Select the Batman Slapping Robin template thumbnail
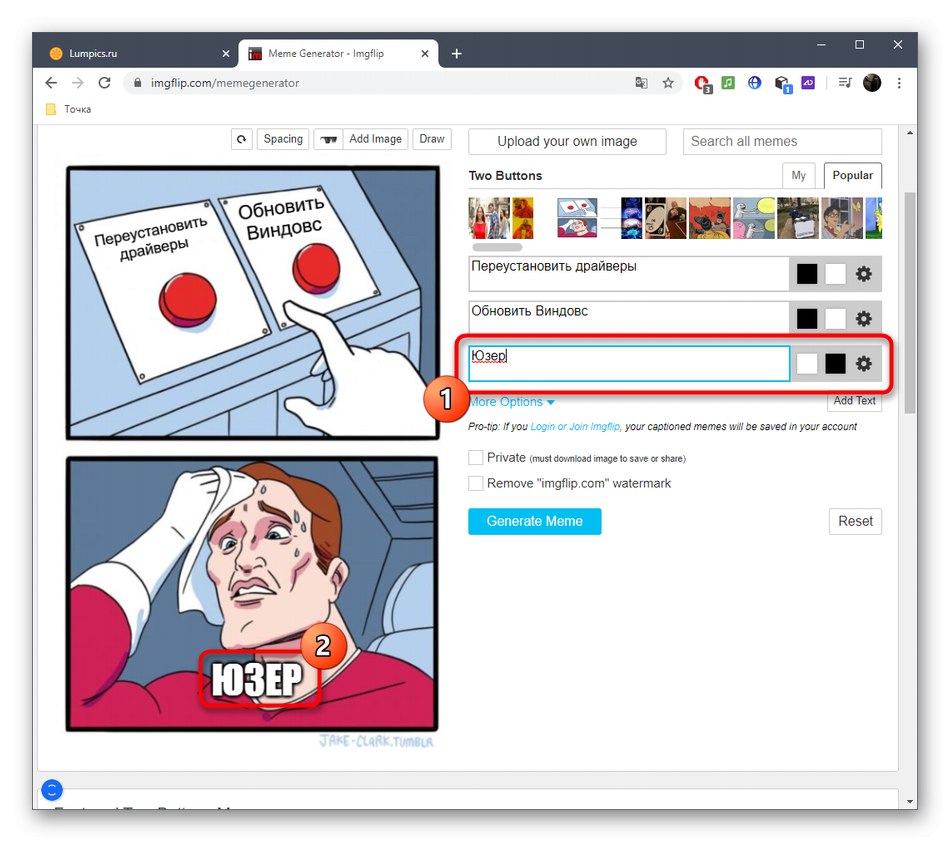950x842 pixels. click(x=709, y=218)
